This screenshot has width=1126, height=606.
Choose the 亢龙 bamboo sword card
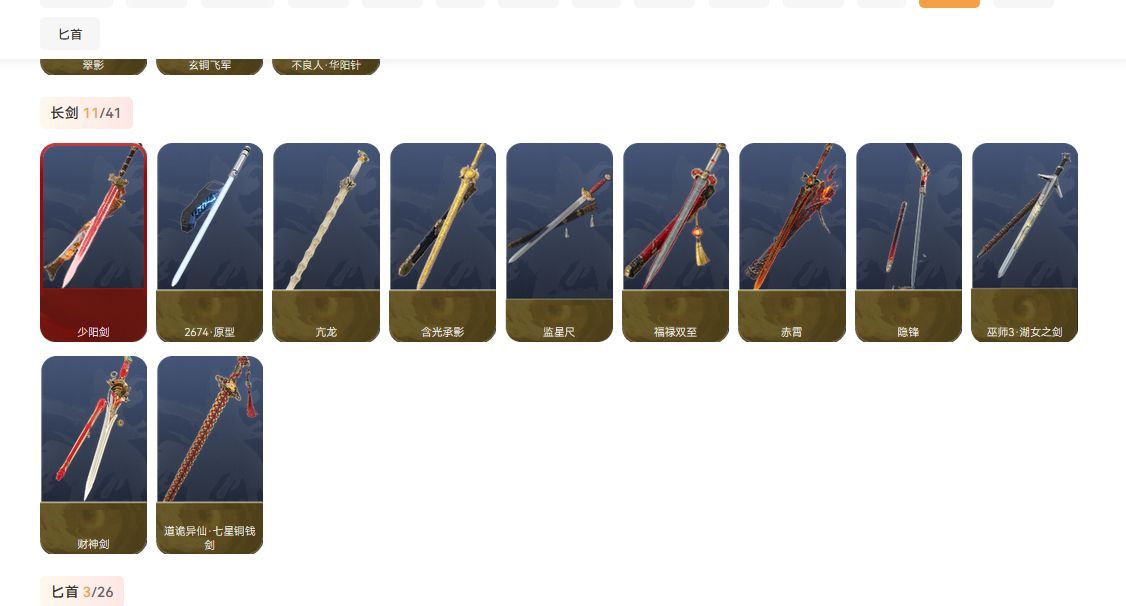click(x=326, y=242)
